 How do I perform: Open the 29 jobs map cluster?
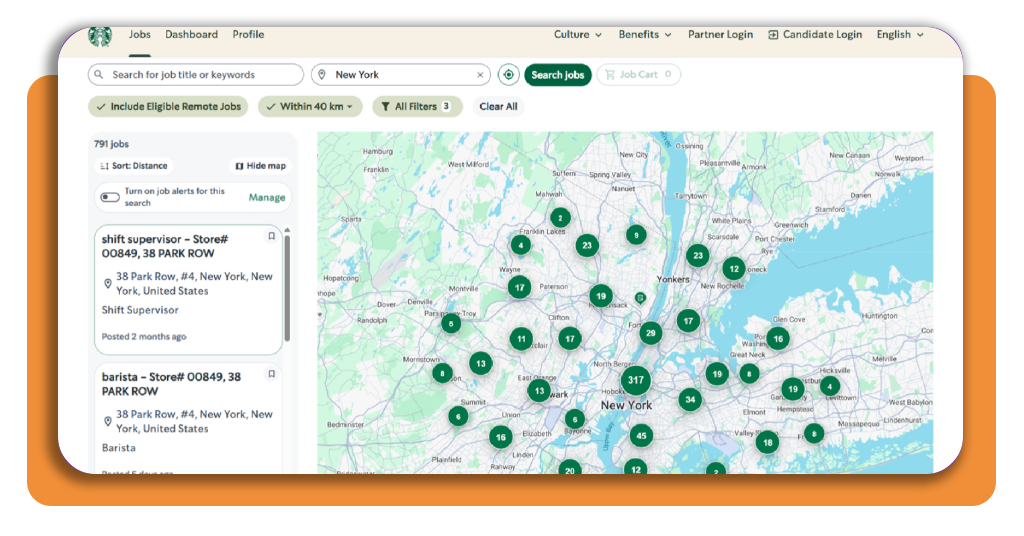pyautogui.click(x=650, y=333)
